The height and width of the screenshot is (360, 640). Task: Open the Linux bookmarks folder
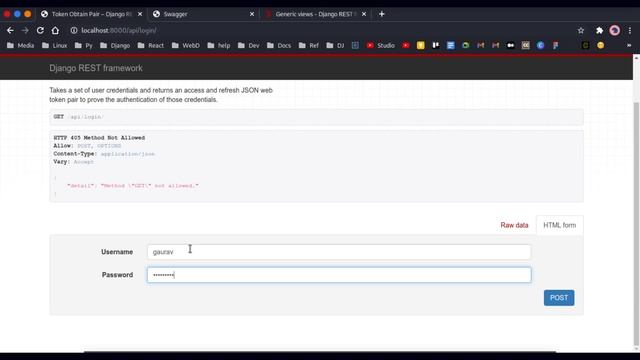(54, 45)
